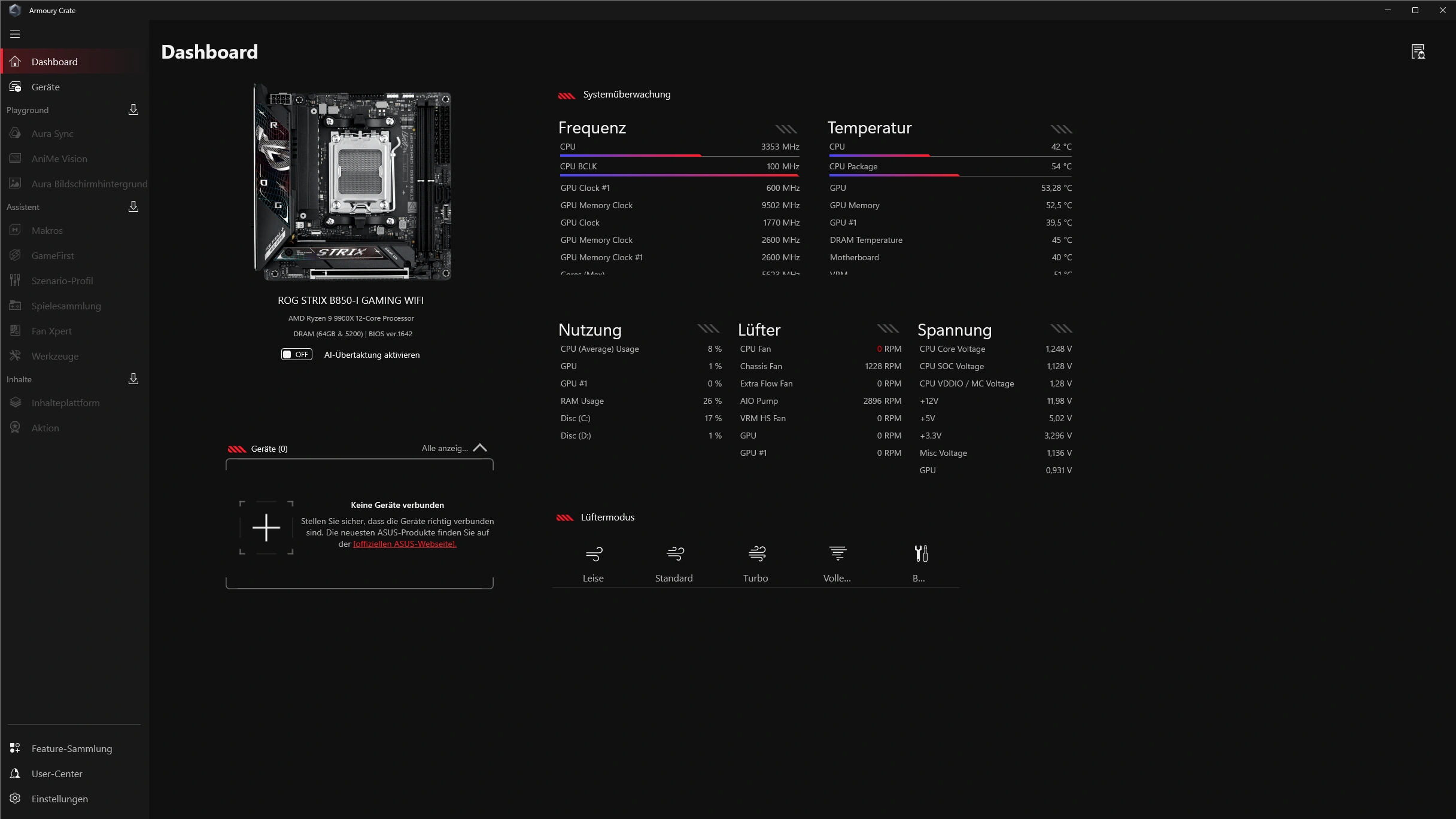The height and width of the screenshot is (819, 1456).
Task: Open Einstellungen in the sidebar
Action: [59, 799]
